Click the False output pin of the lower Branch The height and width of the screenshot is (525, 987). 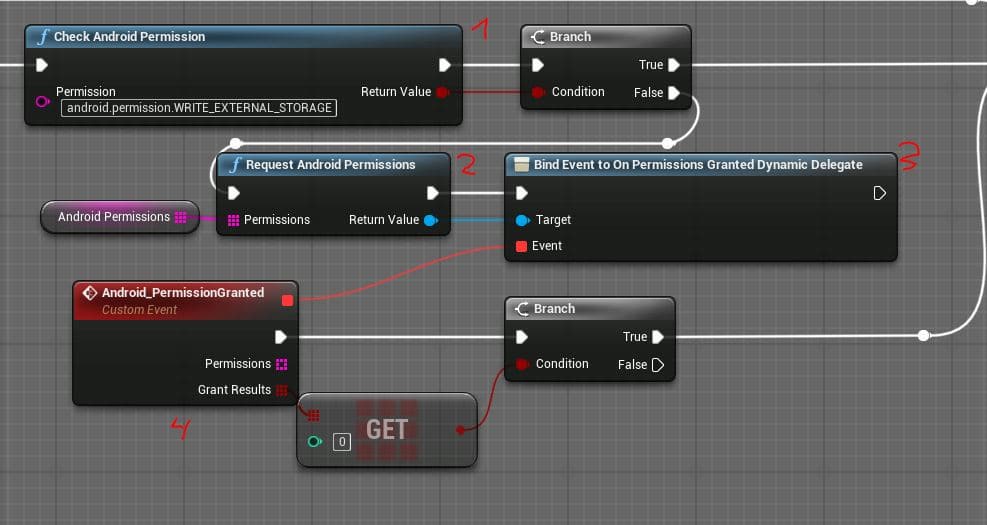point(658,365)
